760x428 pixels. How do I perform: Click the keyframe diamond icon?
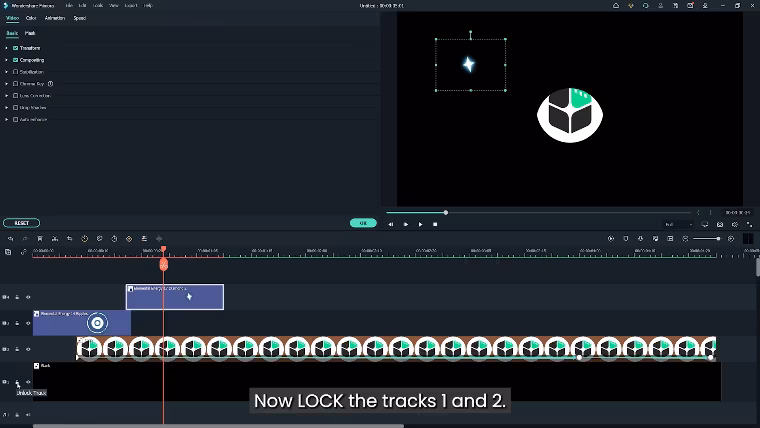coord(129,238)
